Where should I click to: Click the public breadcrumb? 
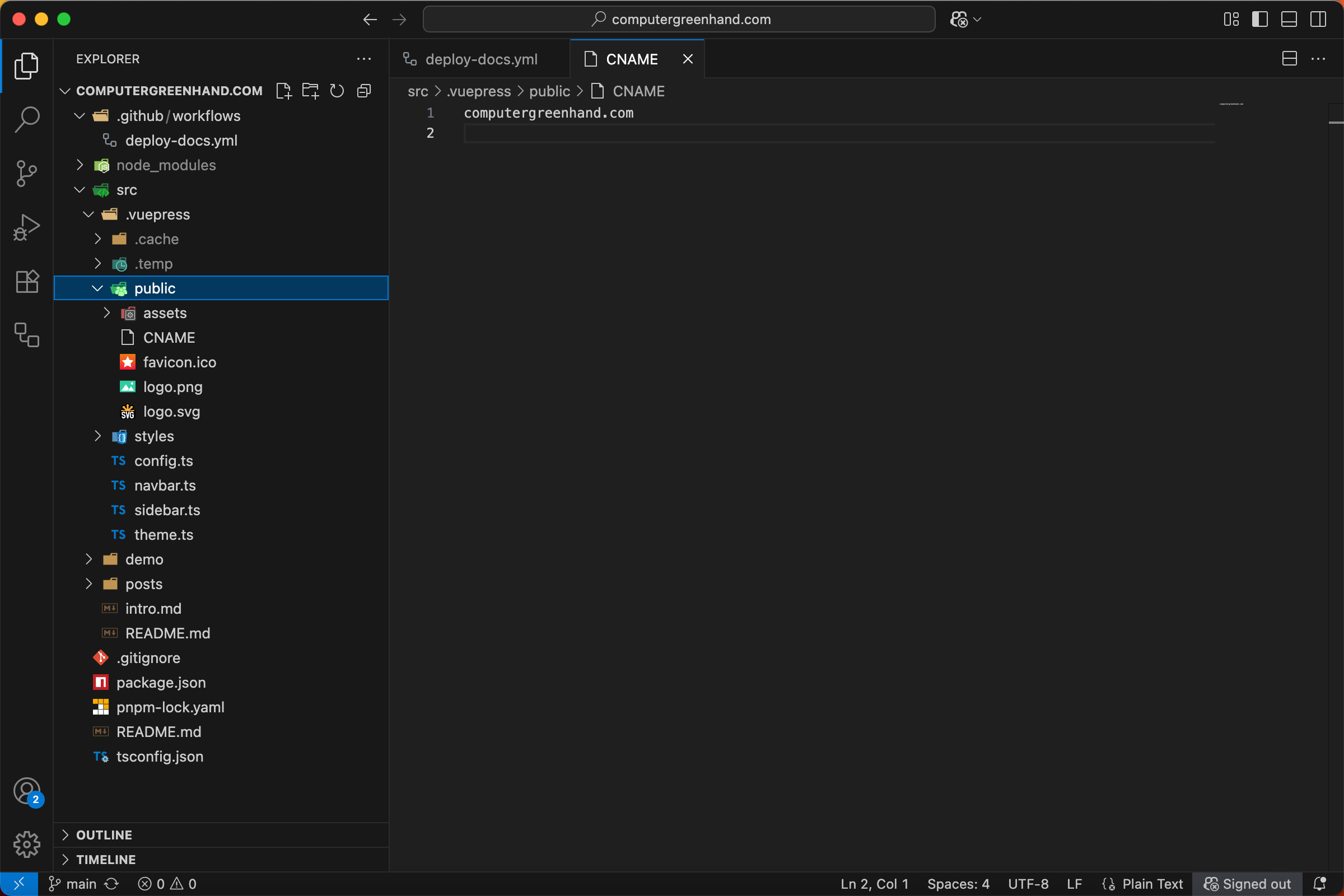pyautogui.click(x=550, y=91)
